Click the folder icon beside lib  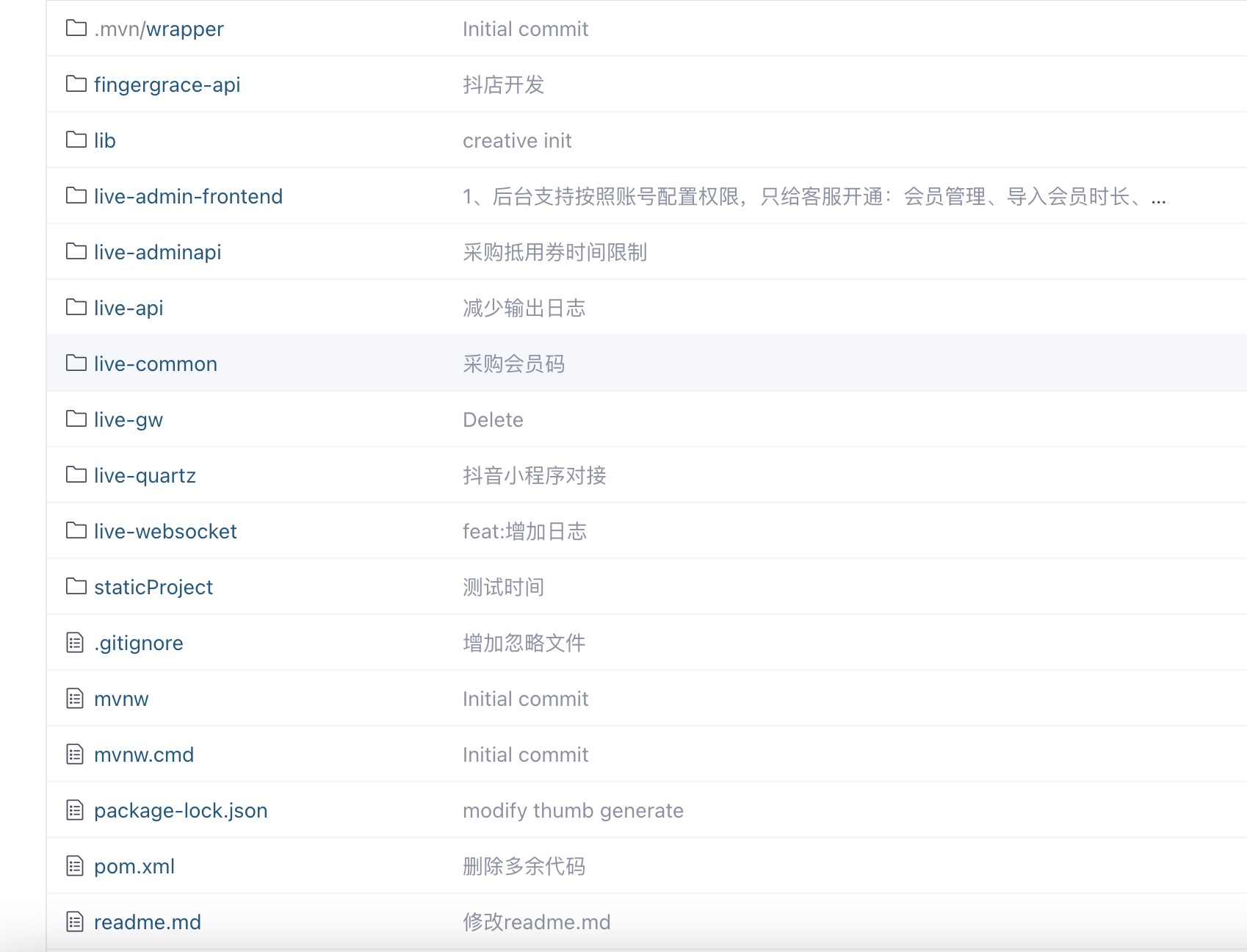point(76,140)
